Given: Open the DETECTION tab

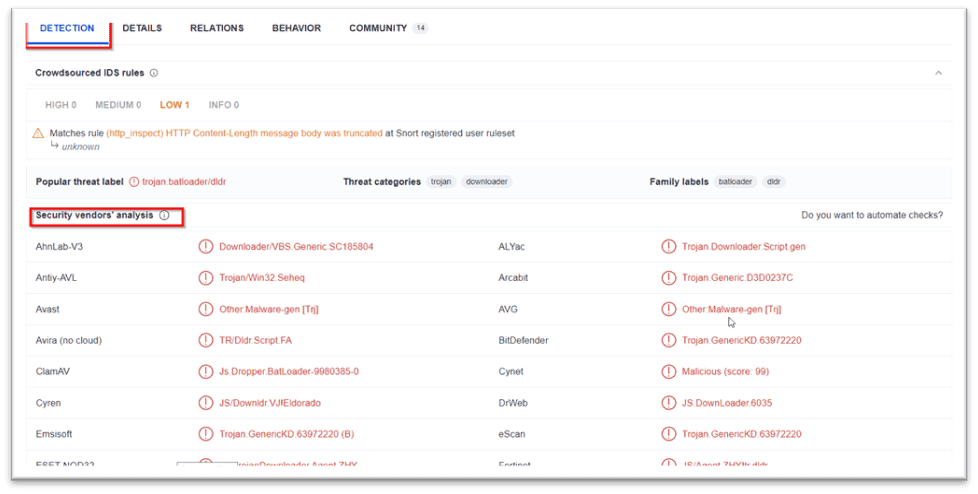Looking at the screenshot, I should click(x=67, y=28).
